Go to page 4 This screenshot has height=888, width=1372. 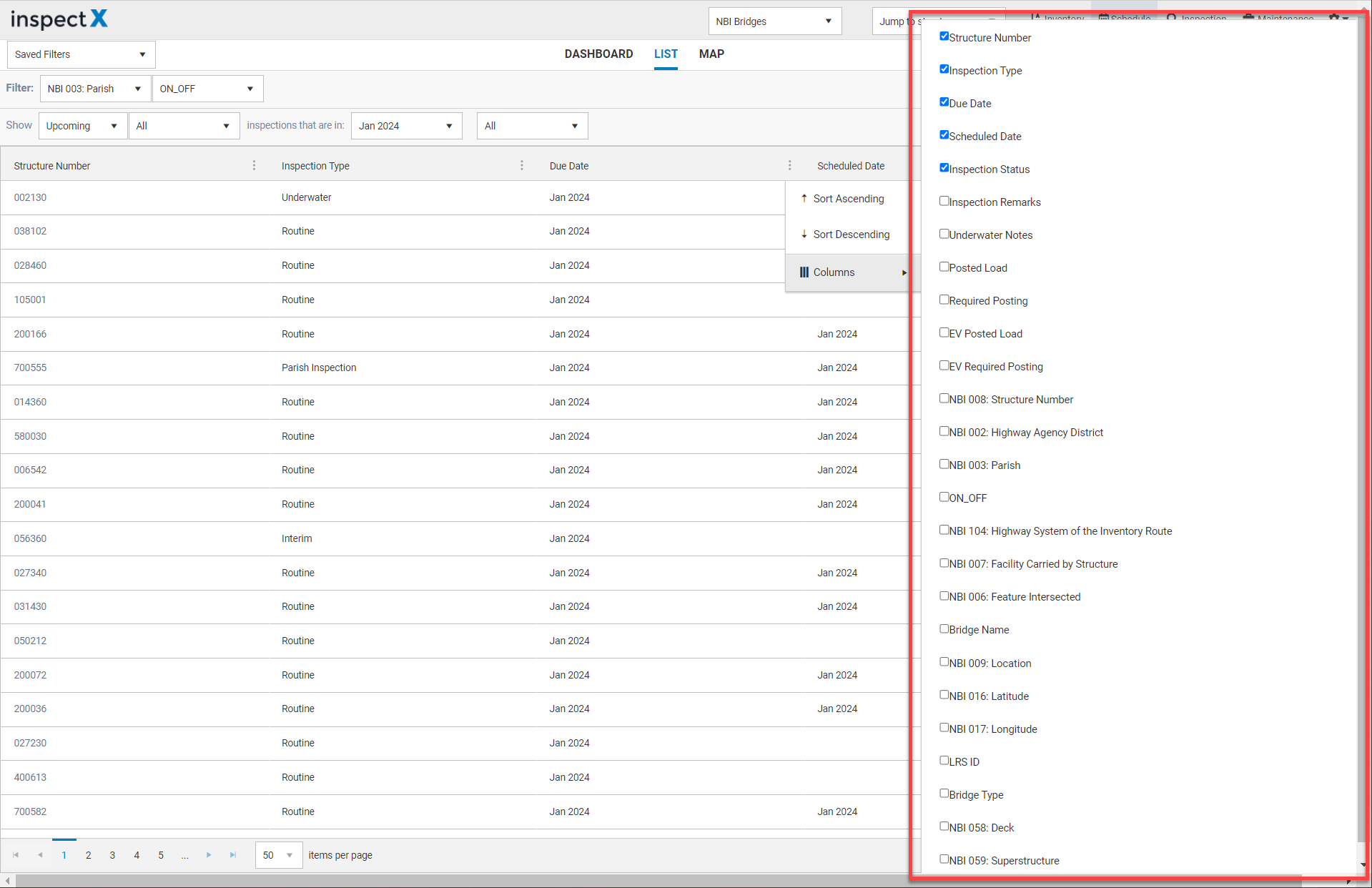click(x=137, y=855)
